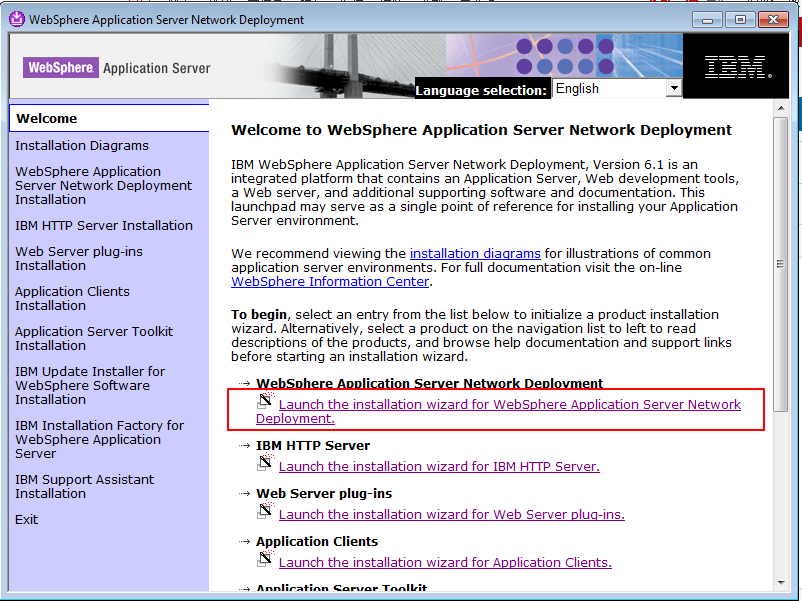
Task: Click the 'Welcome to WebSphere Application Server' page title
Action: (481, 130)
